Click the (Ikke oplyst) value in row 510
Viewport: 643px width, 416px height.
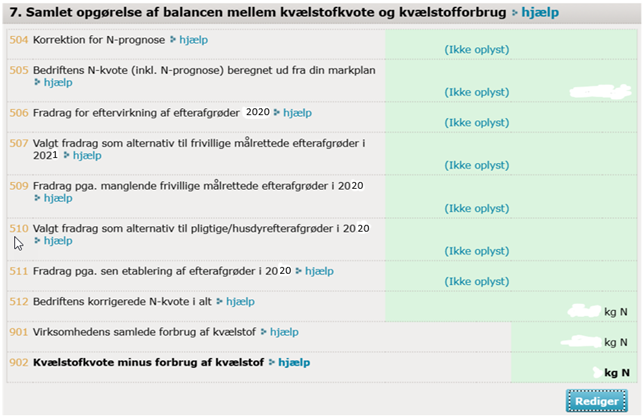tap(477, 250)
